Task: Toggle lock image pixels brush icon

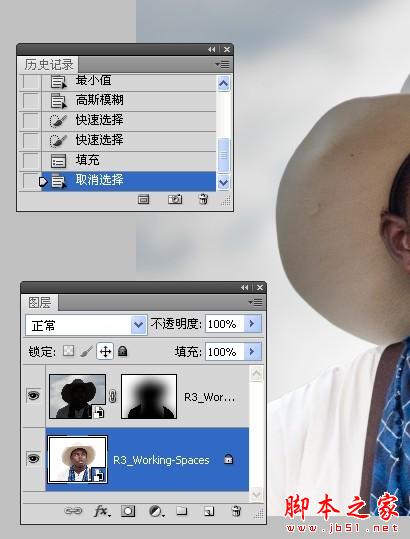Action: 86,351
